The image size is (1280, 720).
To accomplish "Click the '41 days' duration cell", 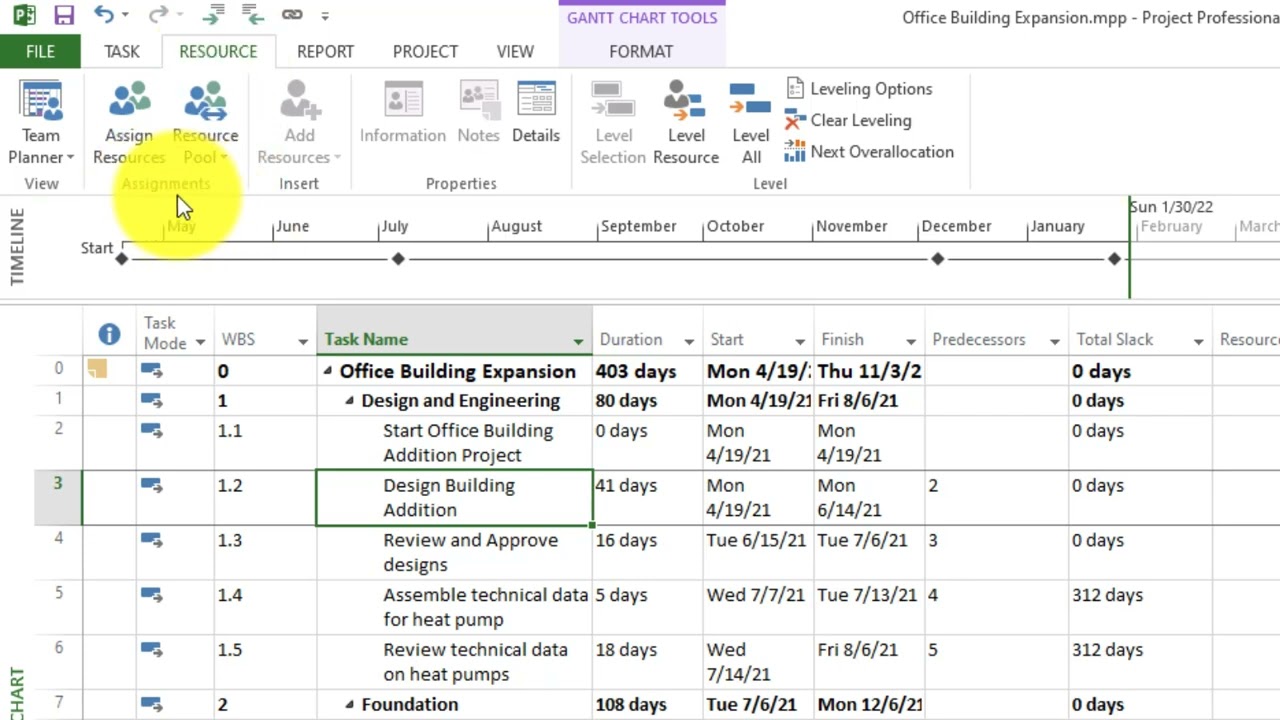I will click(648, 497).
